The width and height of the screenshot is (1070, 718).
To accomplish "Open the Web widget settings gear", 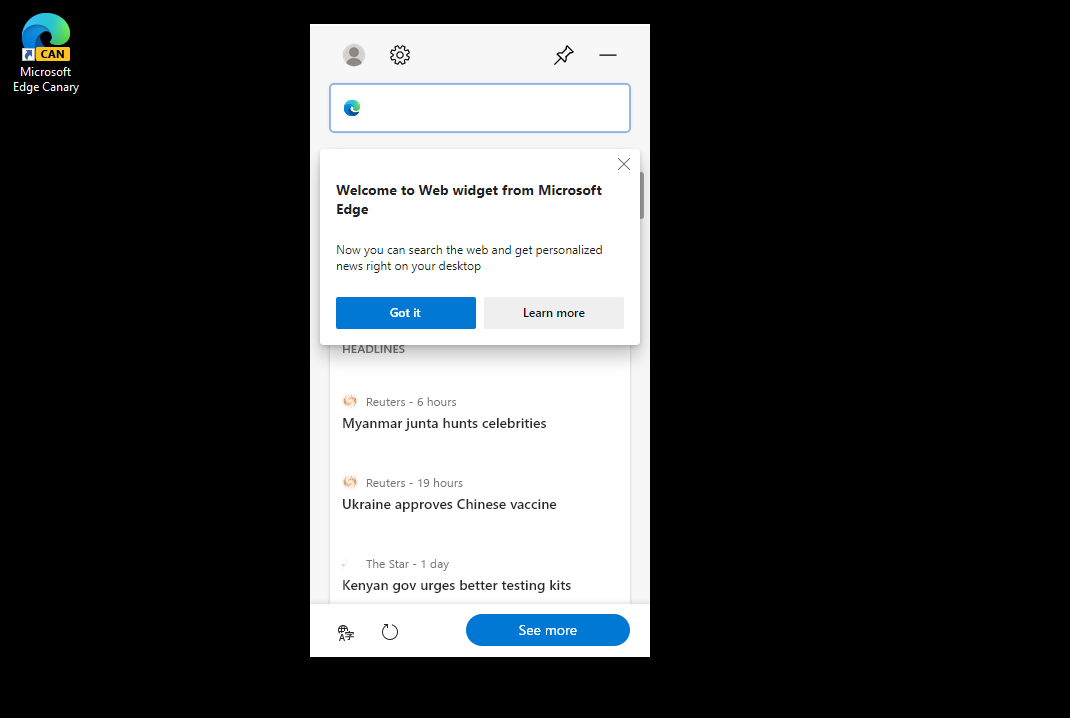I will pos(399,55).
